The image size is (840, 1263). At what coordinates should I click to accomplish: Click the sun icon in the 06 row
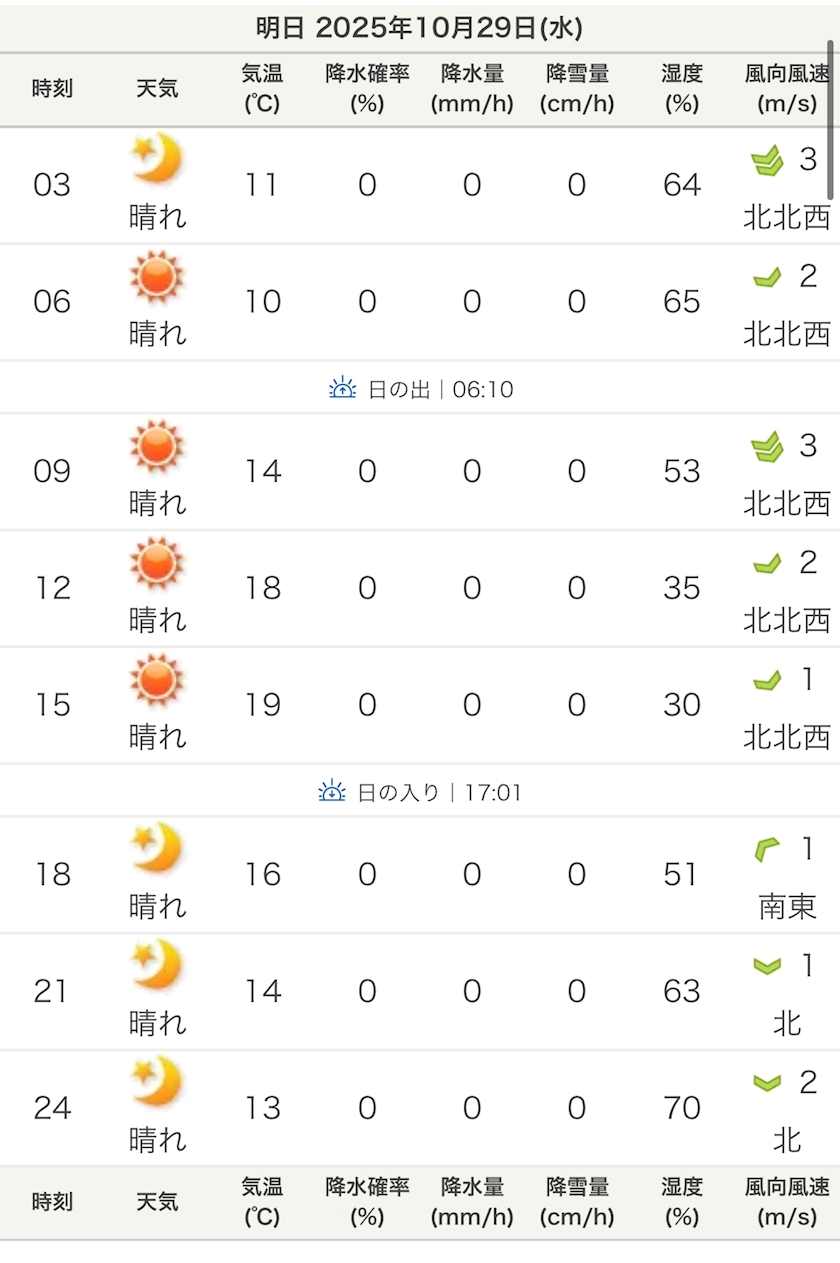pyautogui.click(x=157, y=277)
